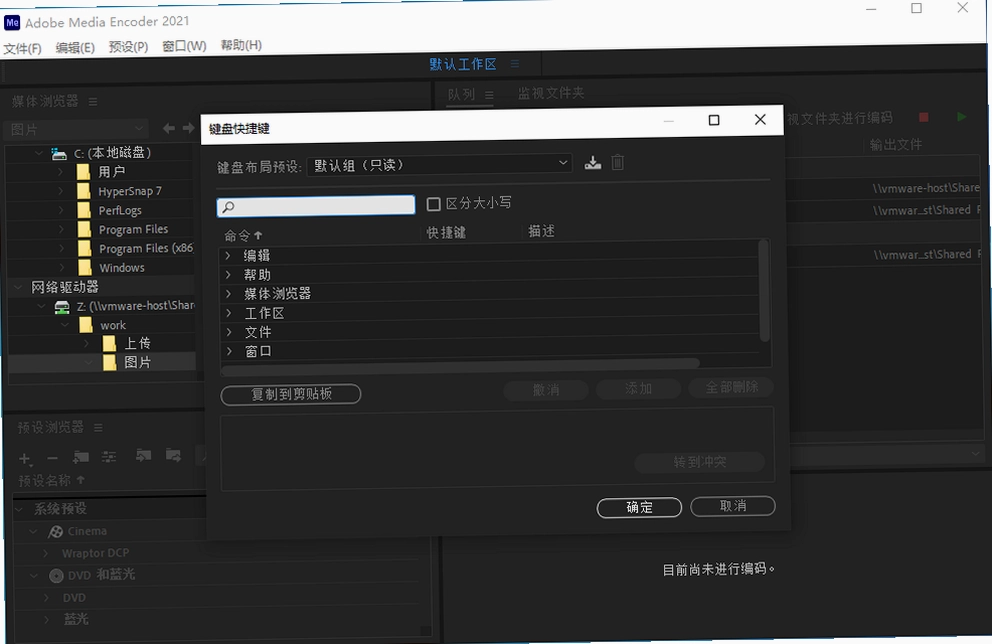Select the HyperSnap 7 folder
The image size is (992, 644).
(130, 191)
